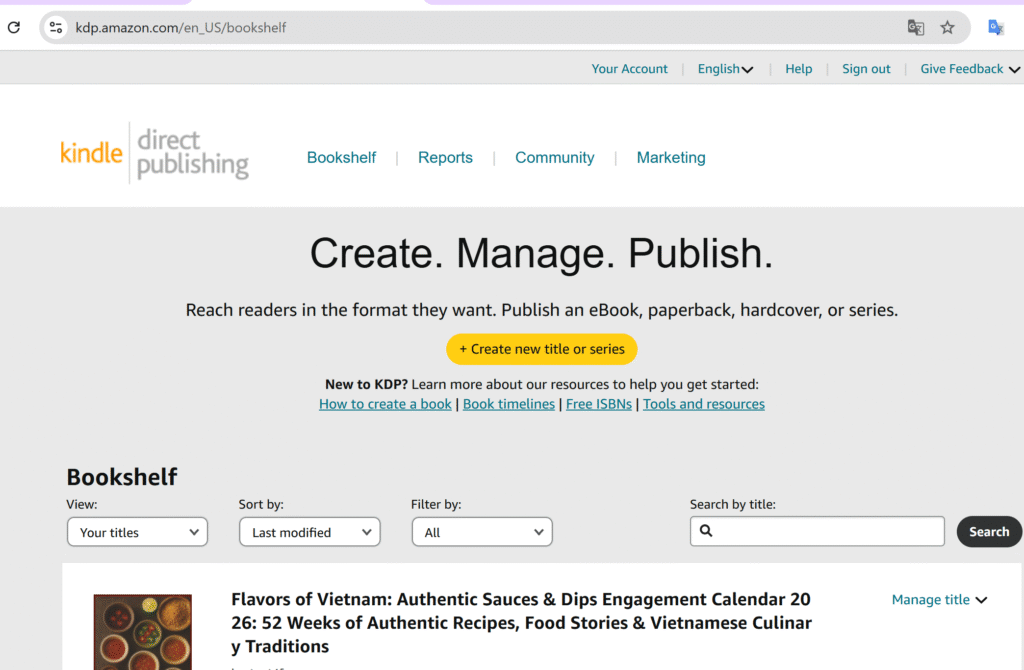Expand the Give Feedback menu
The image size is (1024, 670).
[970, 69]
